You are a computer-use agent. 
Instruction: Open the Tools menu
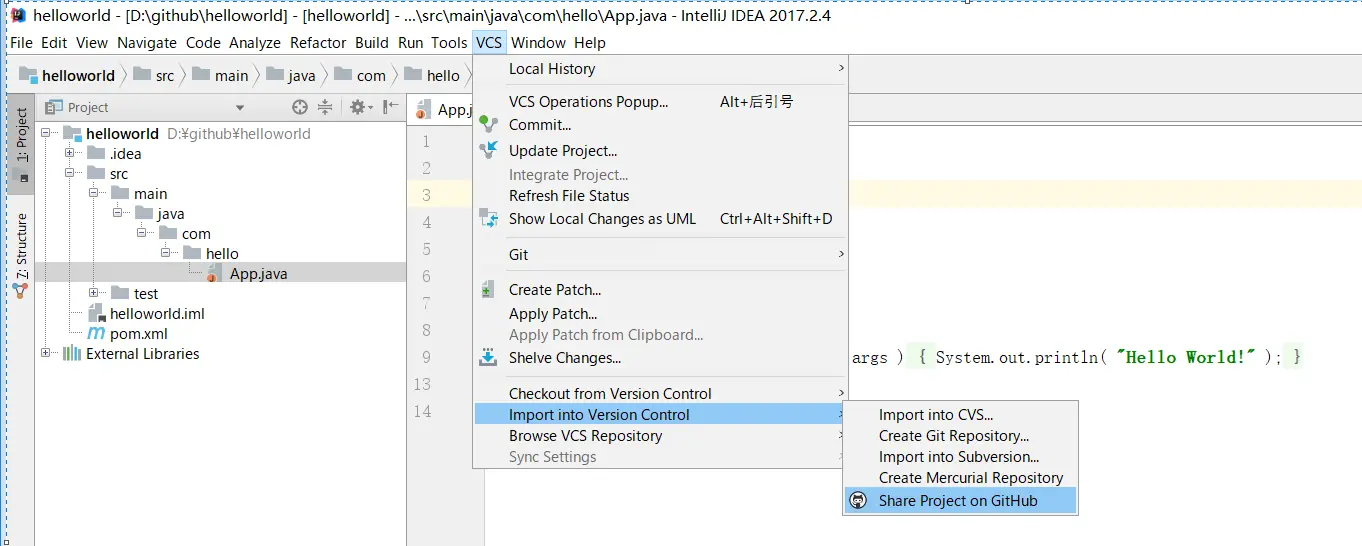pos(449,42)
